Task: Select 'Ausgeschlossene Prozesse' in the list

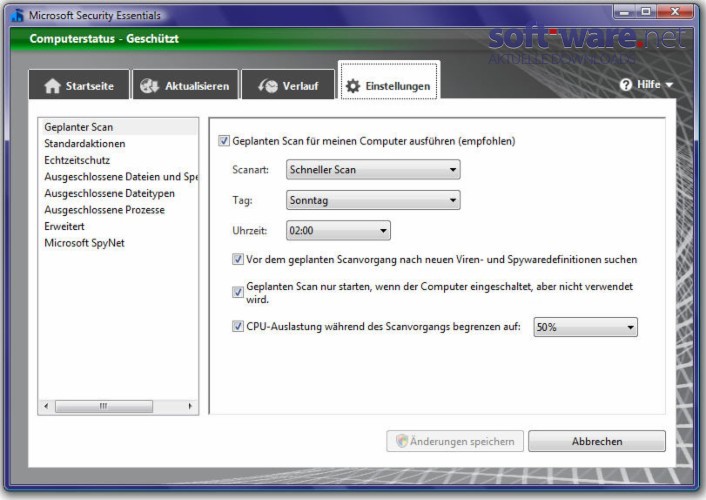Action: 118,210
